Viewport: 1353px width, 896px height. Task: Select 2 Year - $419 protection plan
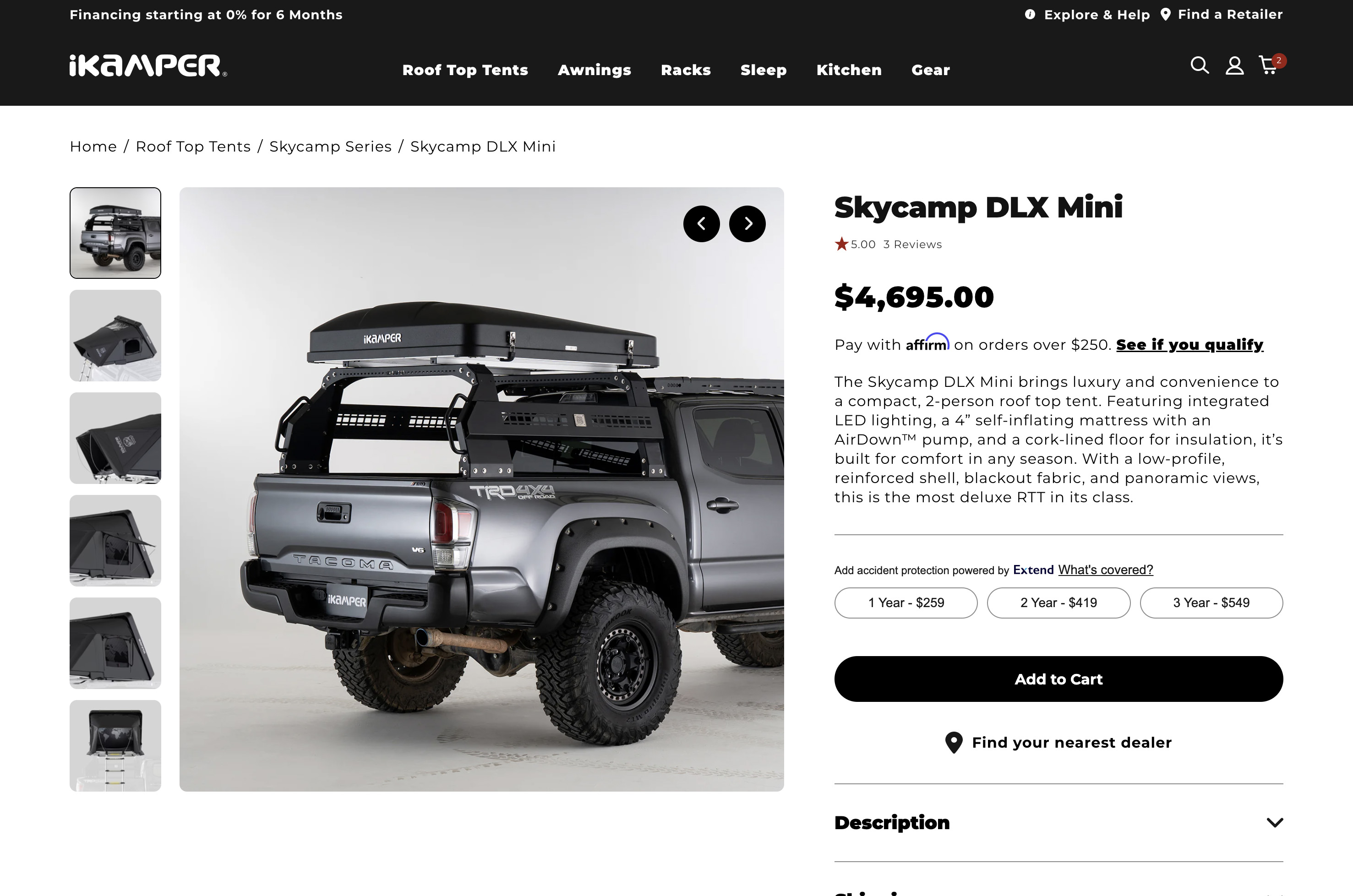point(1058,603)
